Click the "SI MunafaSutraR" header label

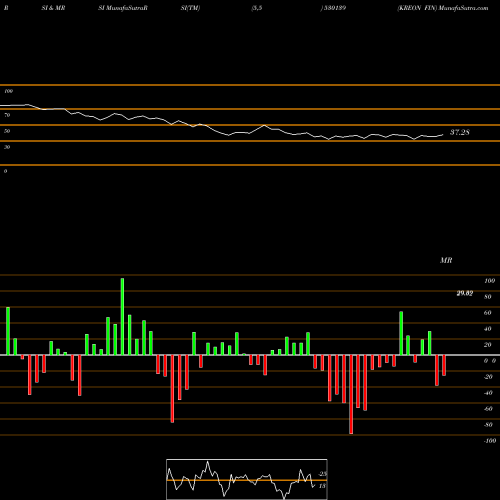coord(123,8)
